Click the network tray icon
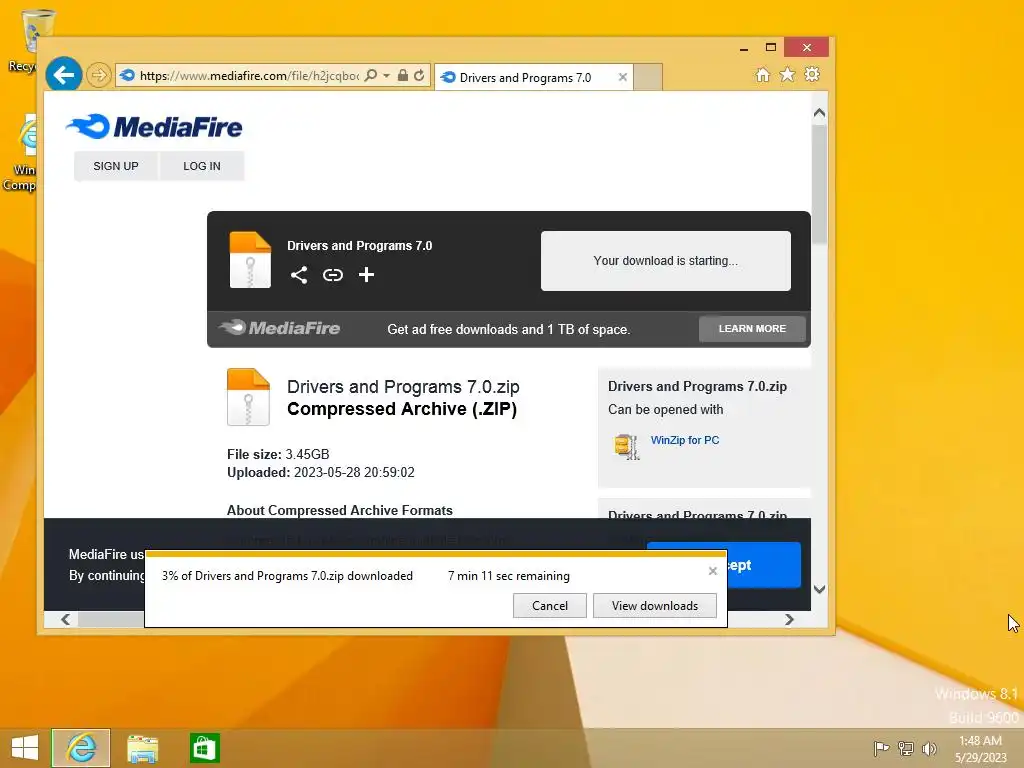This screenshot has height=768, width=1024. pos(906,748)
